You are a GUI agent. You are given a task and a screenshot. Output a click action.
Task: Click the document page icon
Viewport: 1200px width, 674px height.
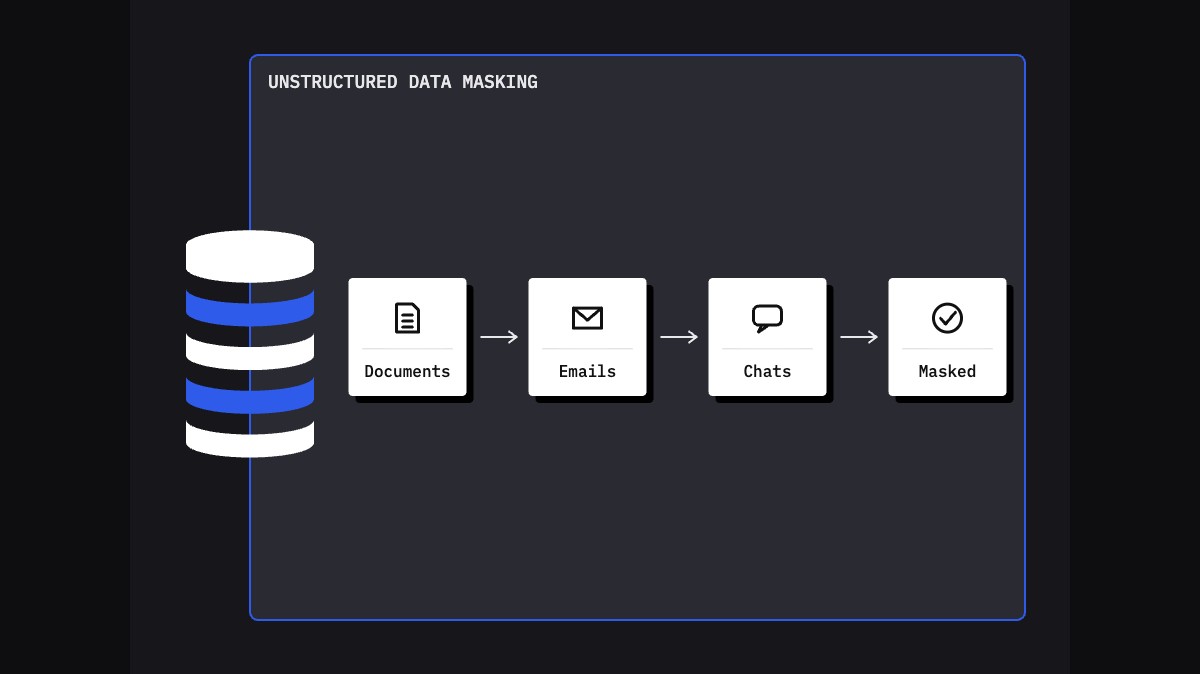(x=407, y=318)
